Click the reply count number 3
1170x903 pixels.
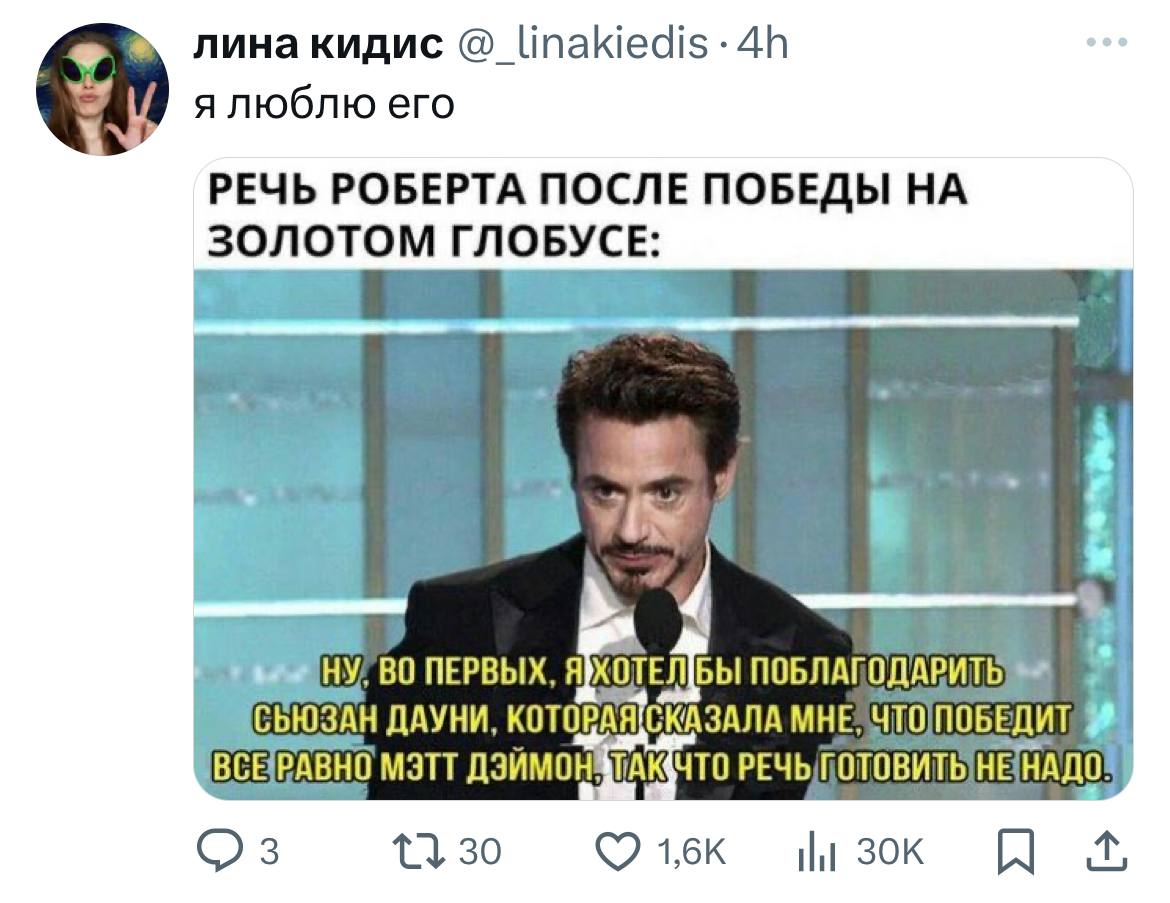269,852
